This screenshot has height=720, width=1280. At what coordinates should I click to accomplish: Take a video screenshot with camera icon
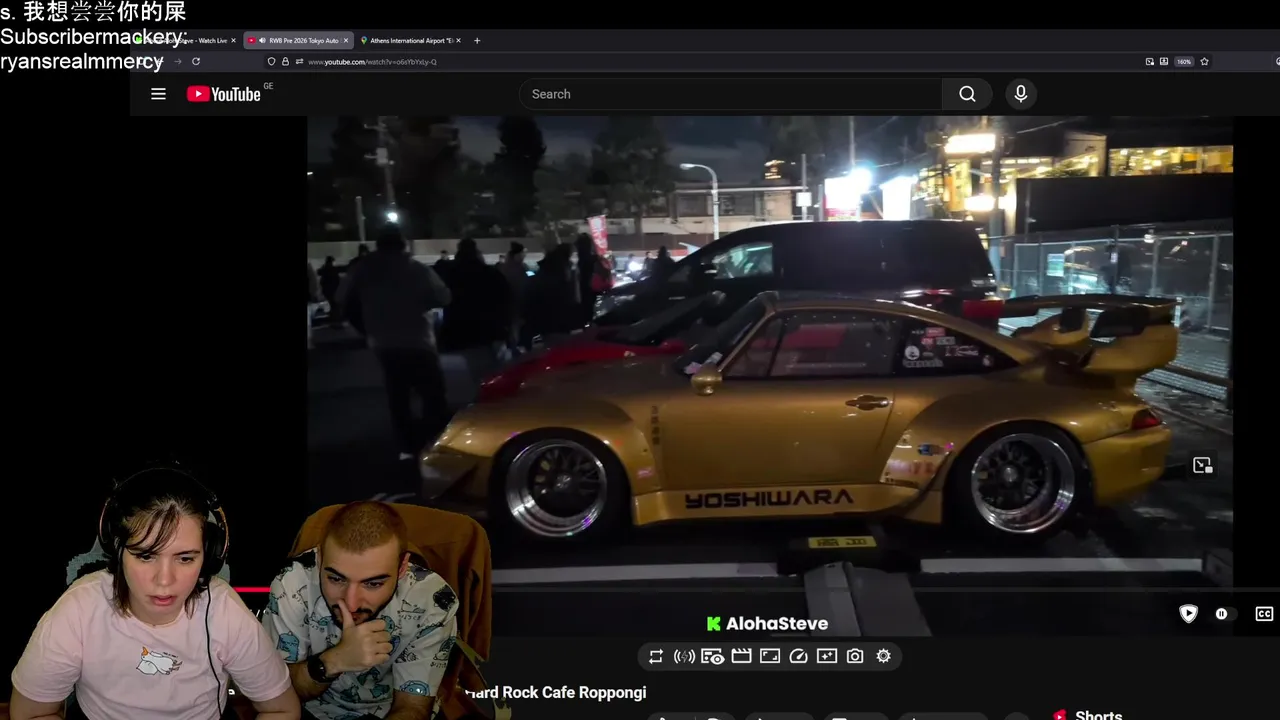point(855,656)
